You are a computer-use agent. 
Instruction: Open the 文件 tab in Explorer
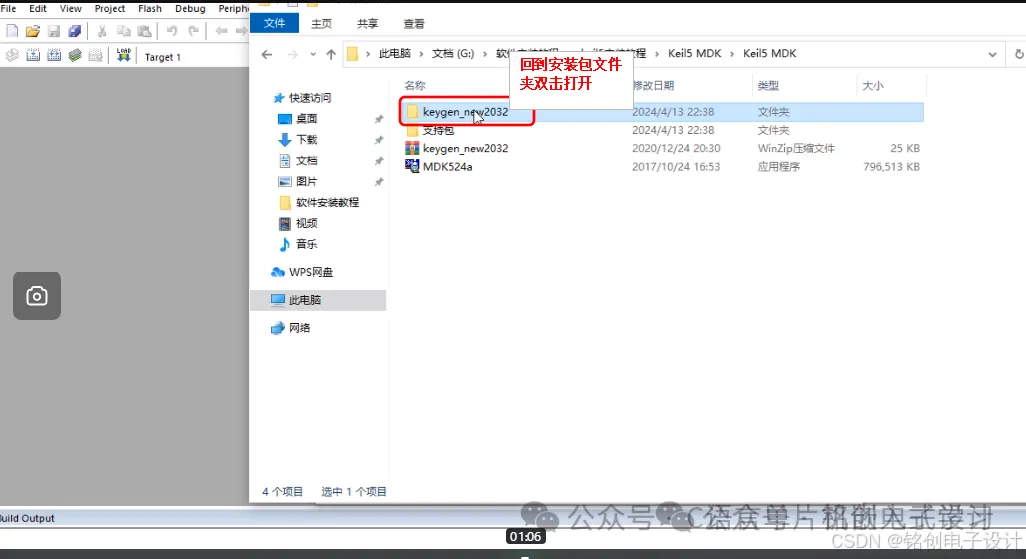point(274,23)
